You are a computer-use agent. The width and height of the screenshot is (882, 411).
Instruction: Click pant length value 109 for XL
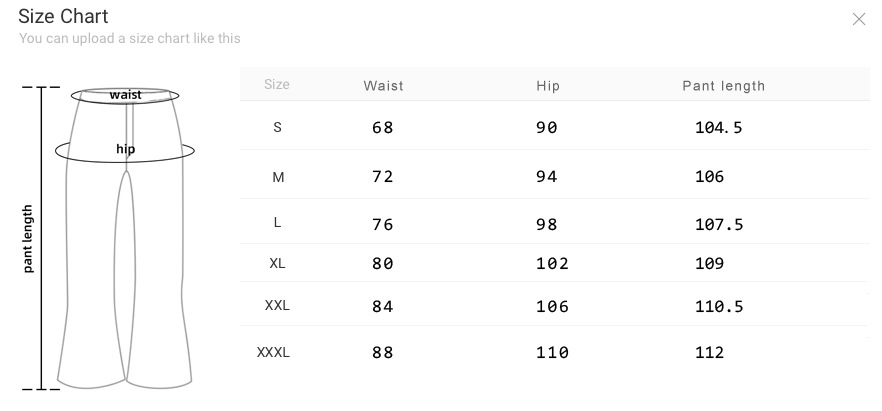pos(709,264)
